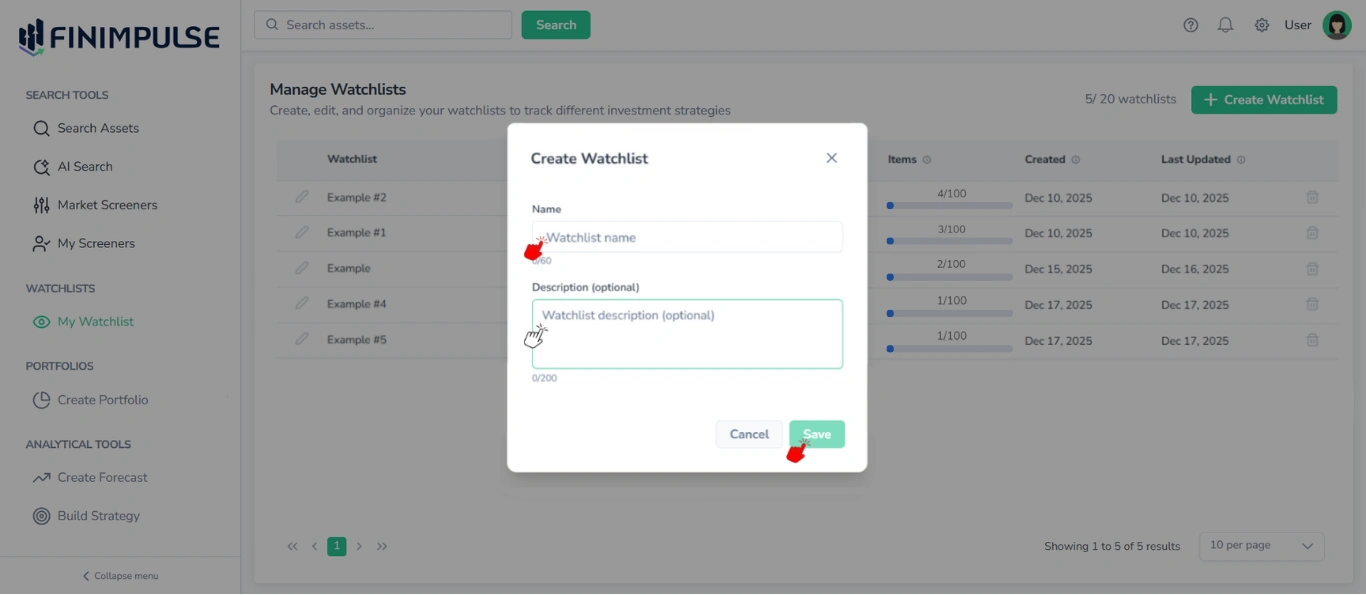Click the next page chevron in pagination
This screenshot has height=595, width=1366.
pyautogui.click(x=359, y=546)
